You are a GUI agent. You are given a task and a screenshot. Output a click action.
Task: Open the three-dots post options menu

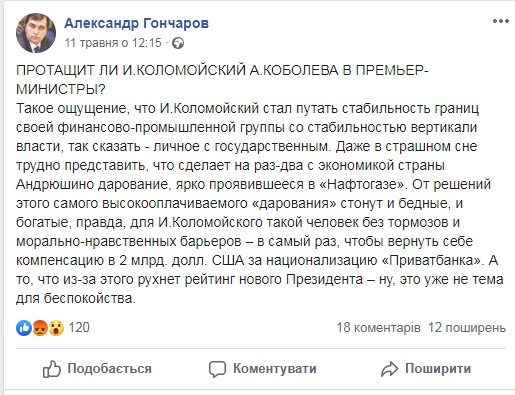[x=501, y=21]
